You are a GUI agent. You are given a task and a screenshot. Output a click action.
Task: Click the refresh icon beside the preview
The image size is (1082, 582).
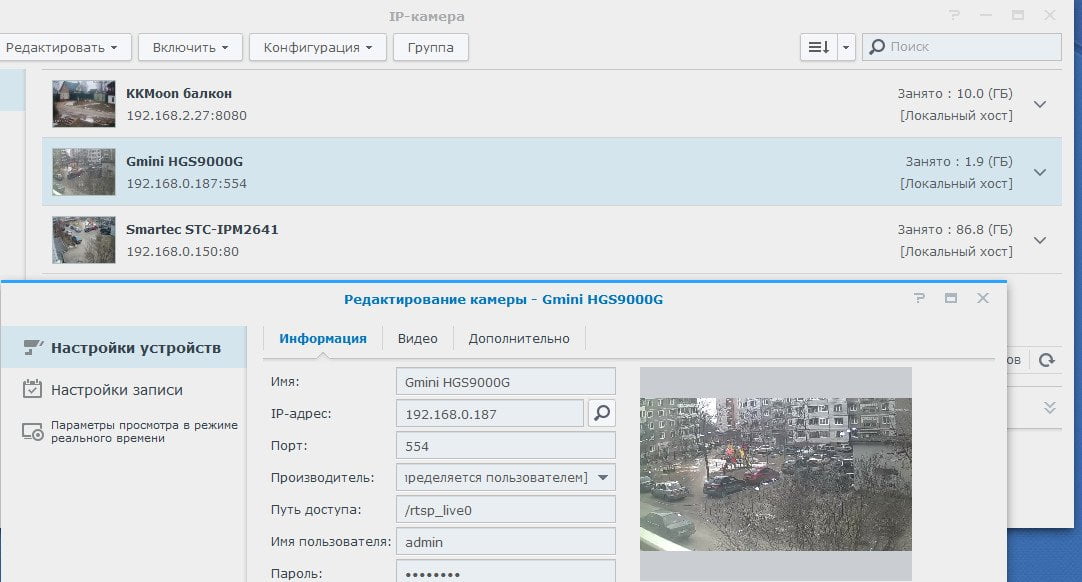(x=1047, y=360)
